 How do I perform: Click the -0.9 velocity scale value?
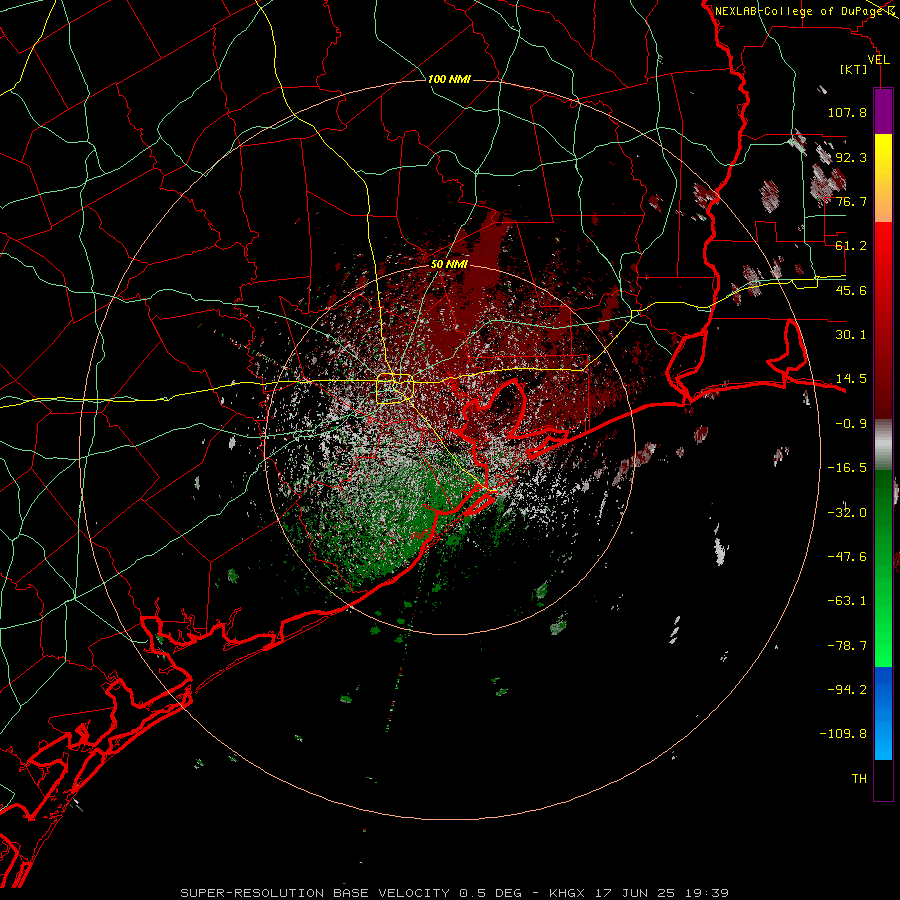[x=851, y=424]
